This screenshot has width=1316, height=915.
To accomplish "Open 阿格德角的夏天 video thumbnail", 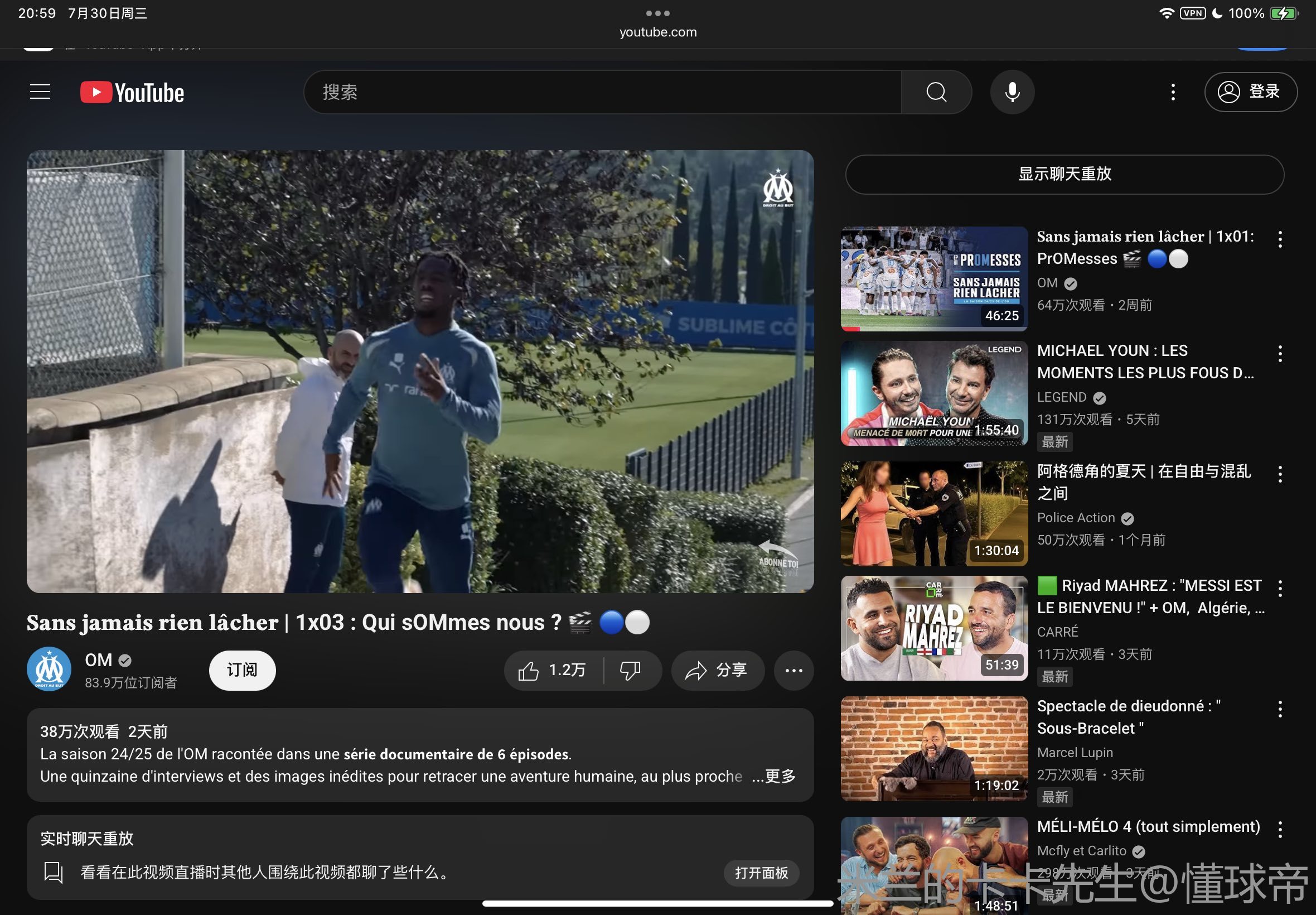I will (934, 514).
